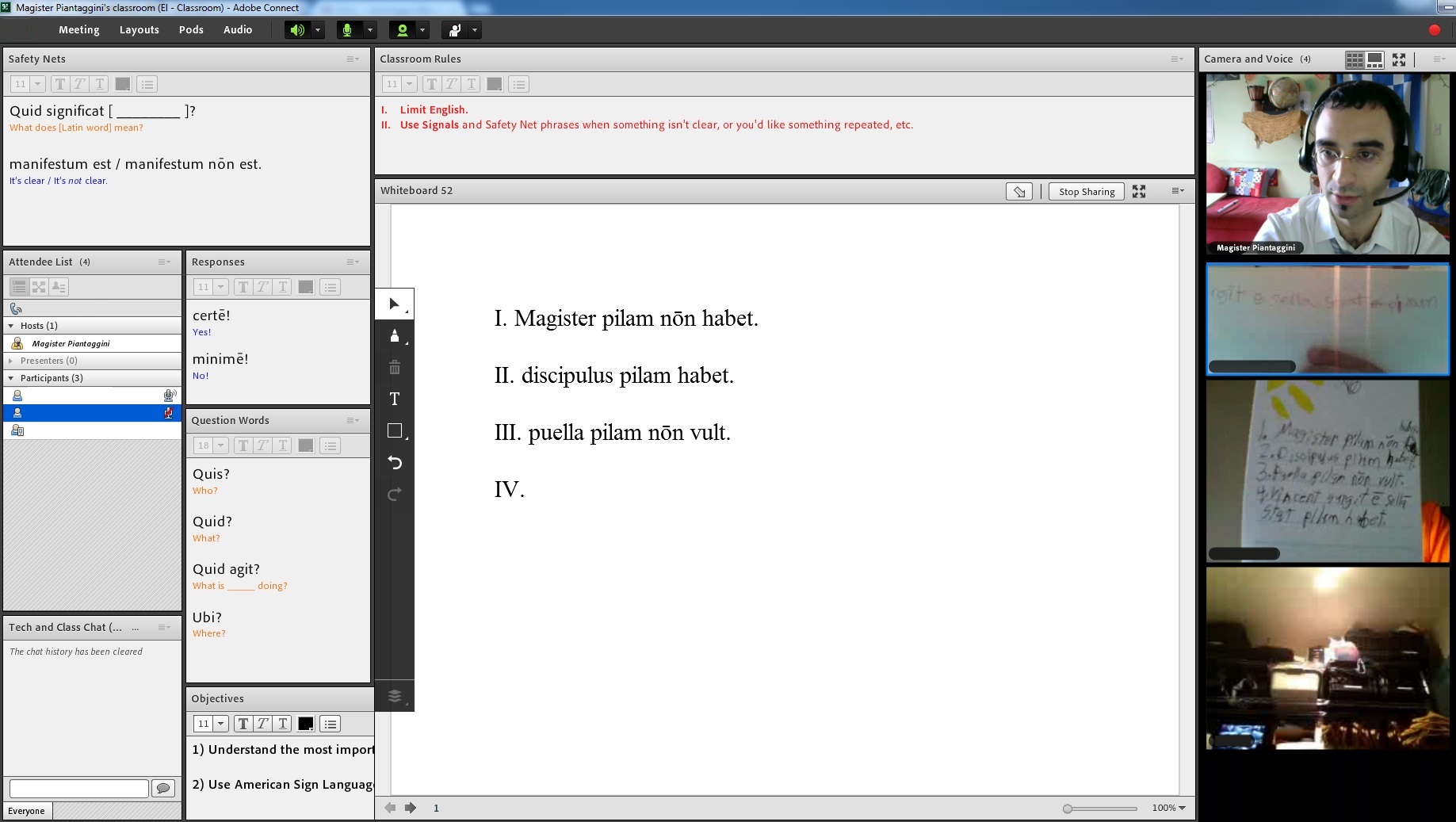Open font size dropdown in Objectives pod

[220, 724]
